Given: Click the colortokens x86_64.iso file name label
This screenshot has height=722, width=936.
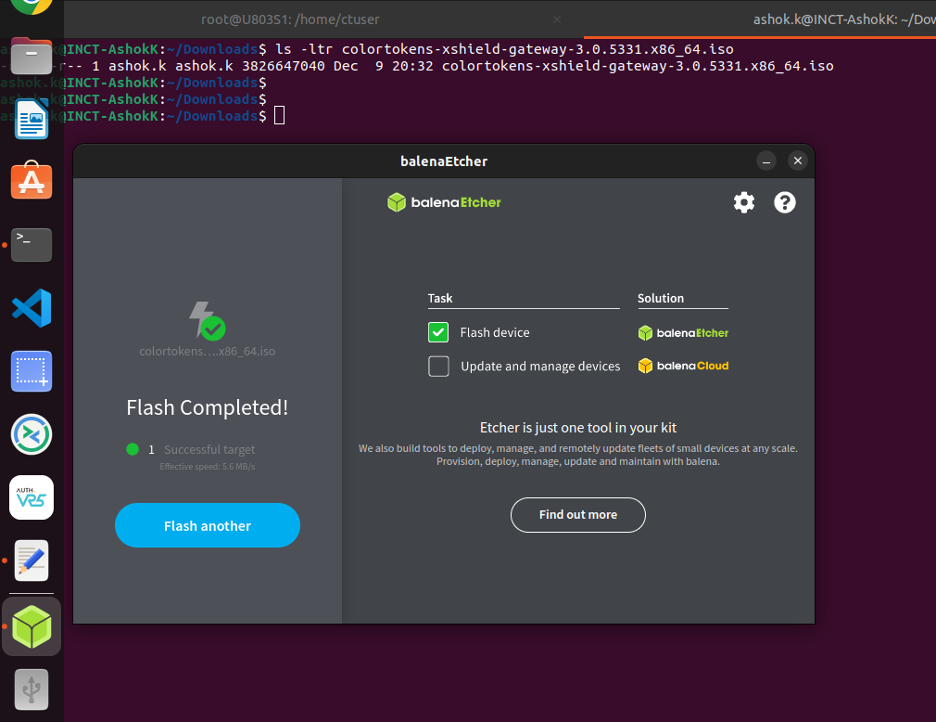Looking at the screenshot, I should point(207,352).
